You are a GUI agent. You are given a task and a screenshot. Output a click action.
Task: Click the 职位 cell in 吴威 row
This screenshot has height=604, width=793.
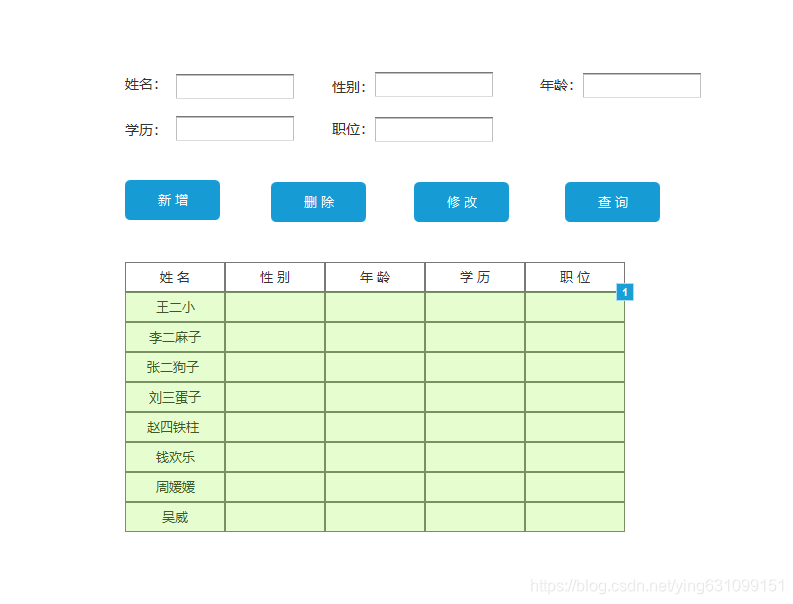click(575, 517)
